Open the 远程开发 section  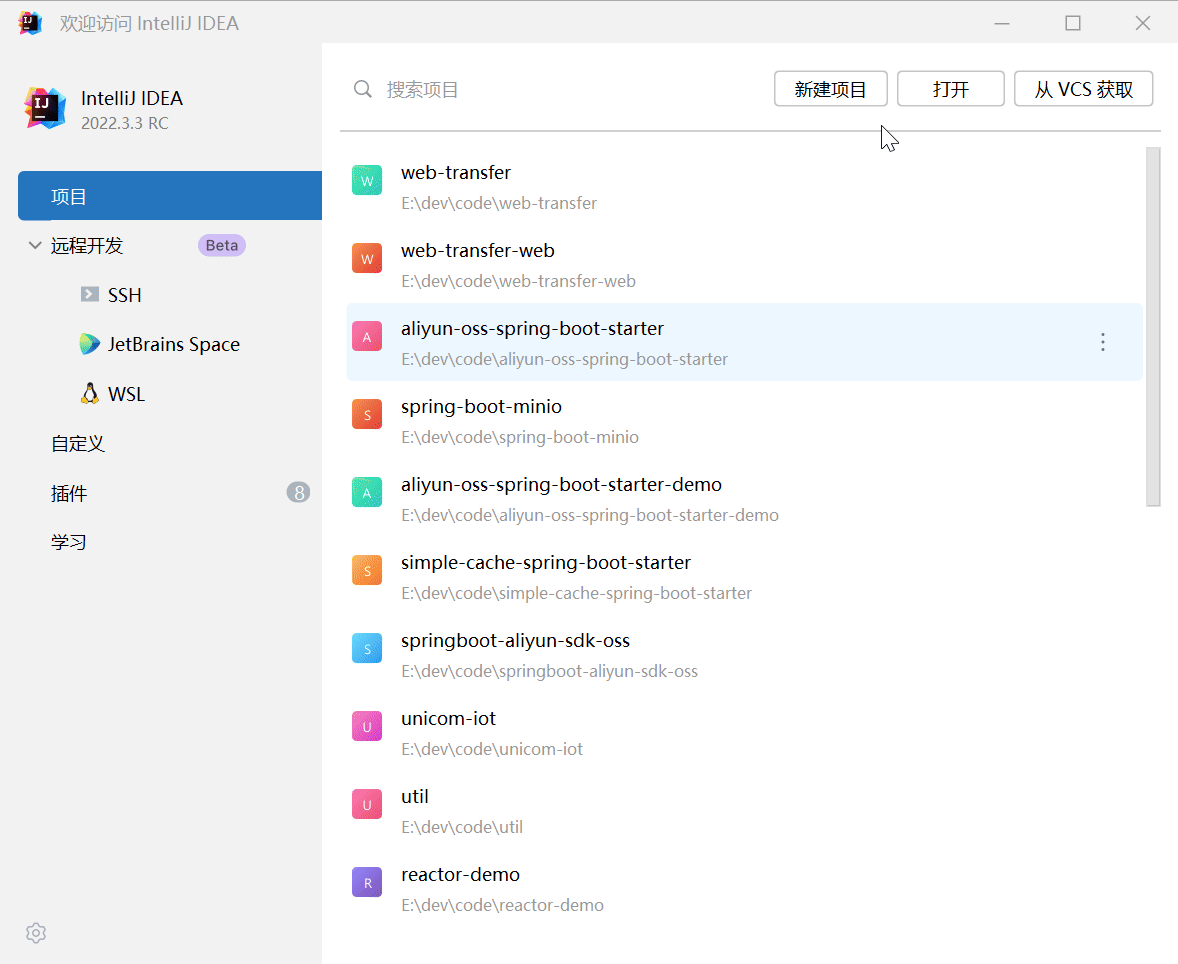click(86, 246)
